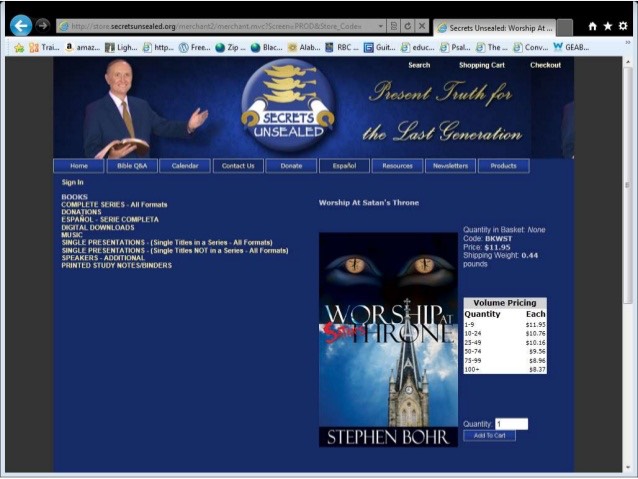The width and height of the screenshot is (638, 479).
Task: Open the Blac... bookmark
Action: (267, 47)
